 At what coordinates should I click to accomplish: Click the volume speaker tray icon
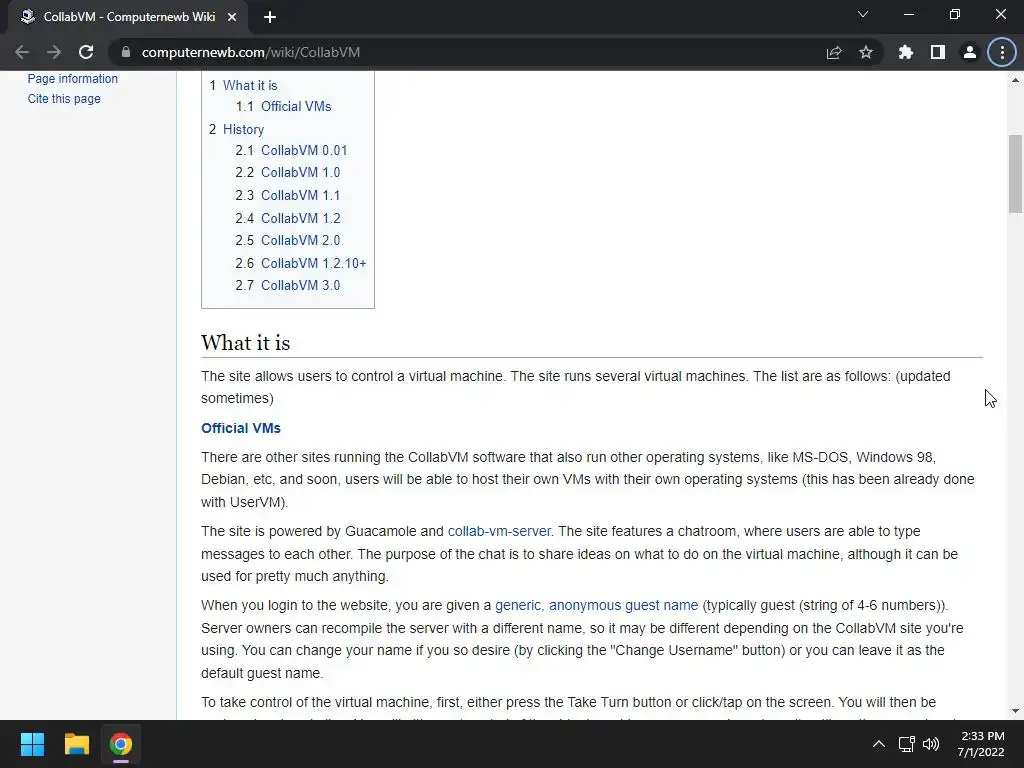(x=931, y=744)
